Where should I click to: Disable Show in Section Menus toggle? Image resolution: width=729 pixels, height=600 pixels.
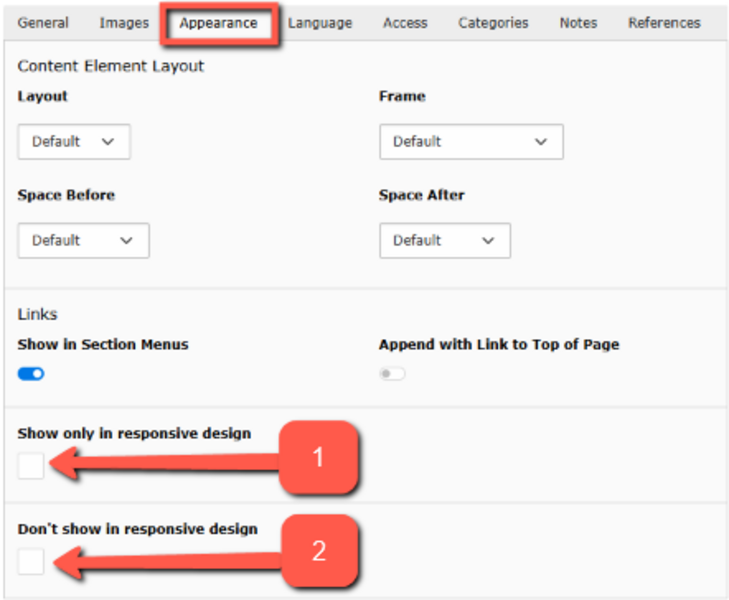pyautogui.click(x=31, y=374)
